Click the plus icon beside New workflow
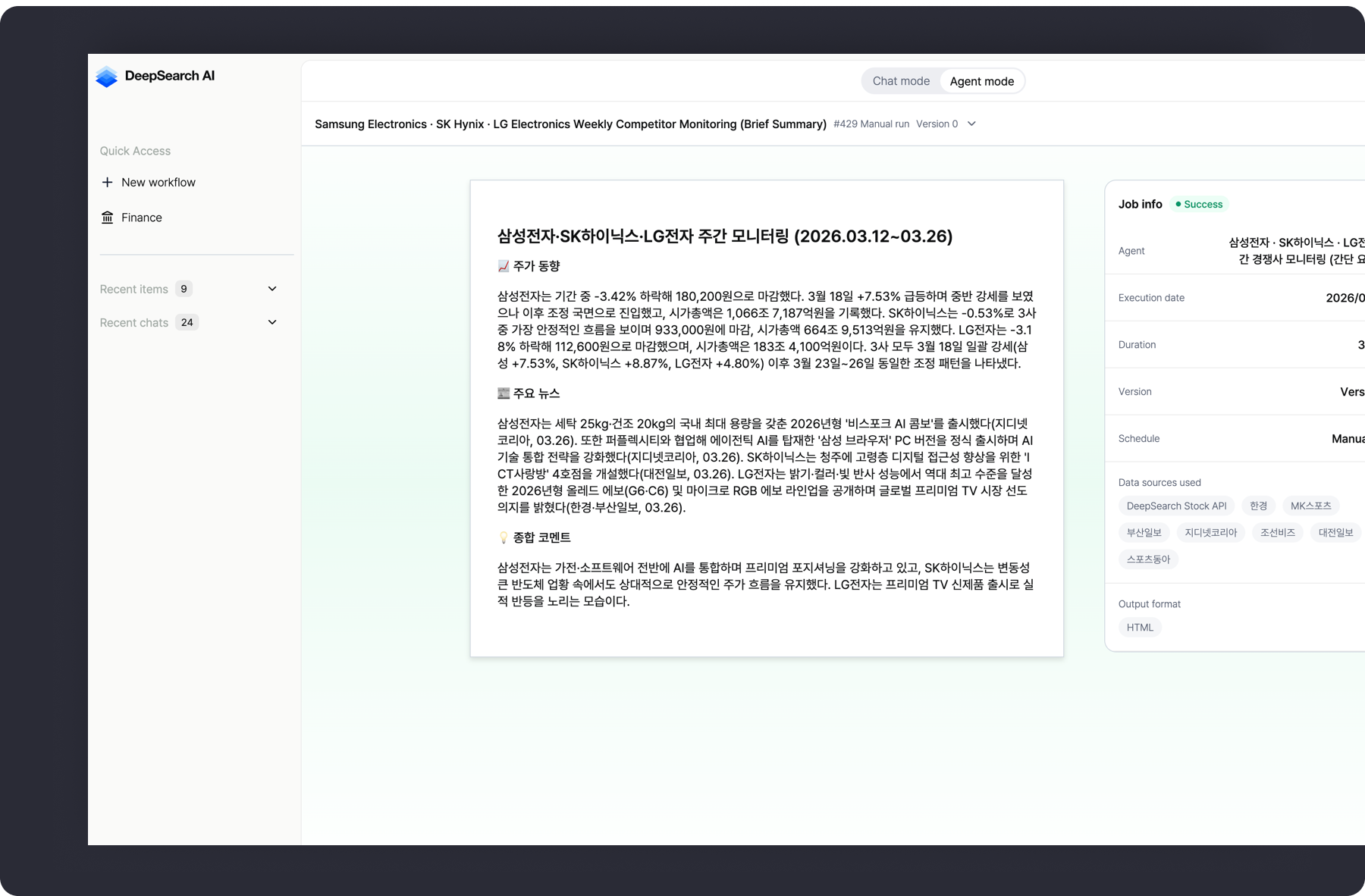Screen dimensions: 1365x896 point(107,183)
